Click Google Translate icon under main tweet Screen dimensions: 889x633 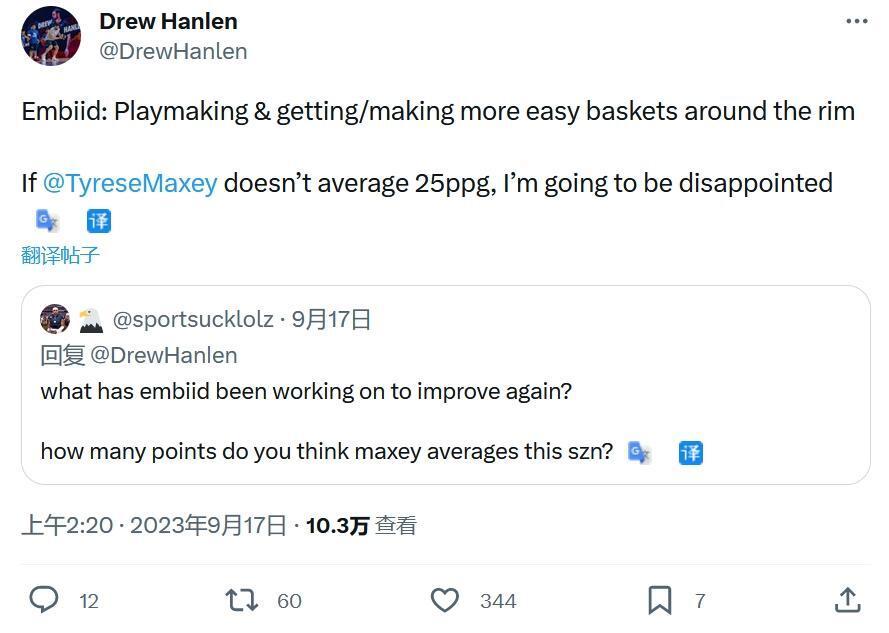[x=47, y=221]
